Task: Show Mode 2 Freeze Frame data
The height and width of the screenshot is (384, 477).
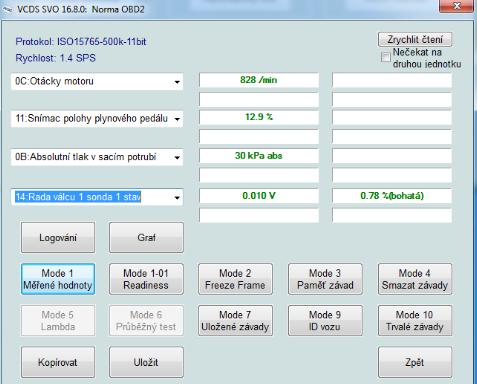Action: (x=235, y=279)
